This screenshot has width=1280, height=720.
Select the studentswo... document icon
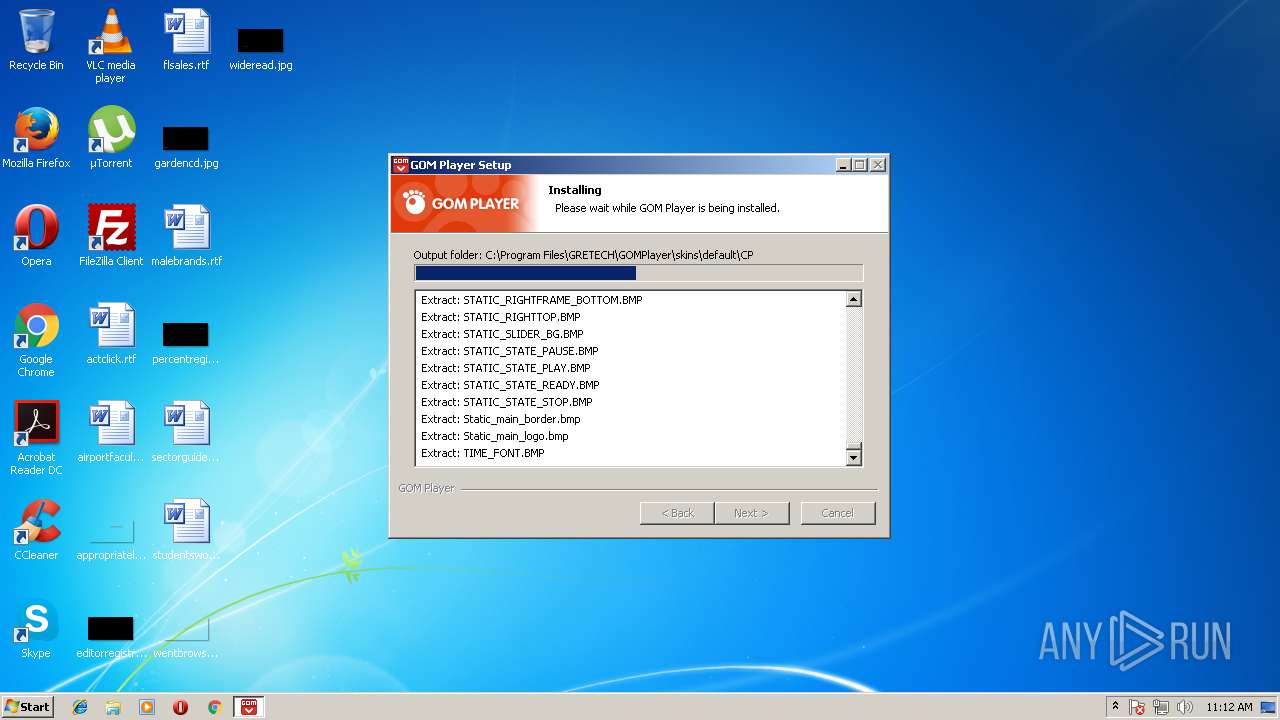coord(186,530)
